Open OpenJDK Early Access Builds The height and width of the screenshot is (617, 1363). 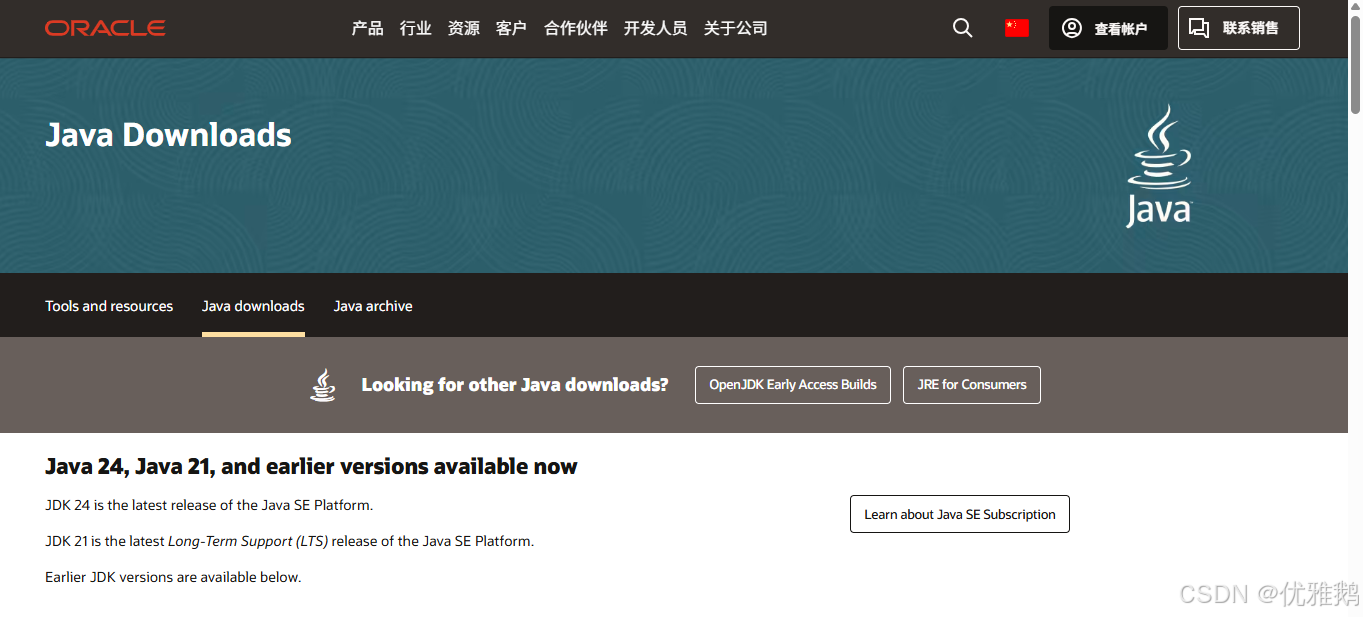(793, 385)
